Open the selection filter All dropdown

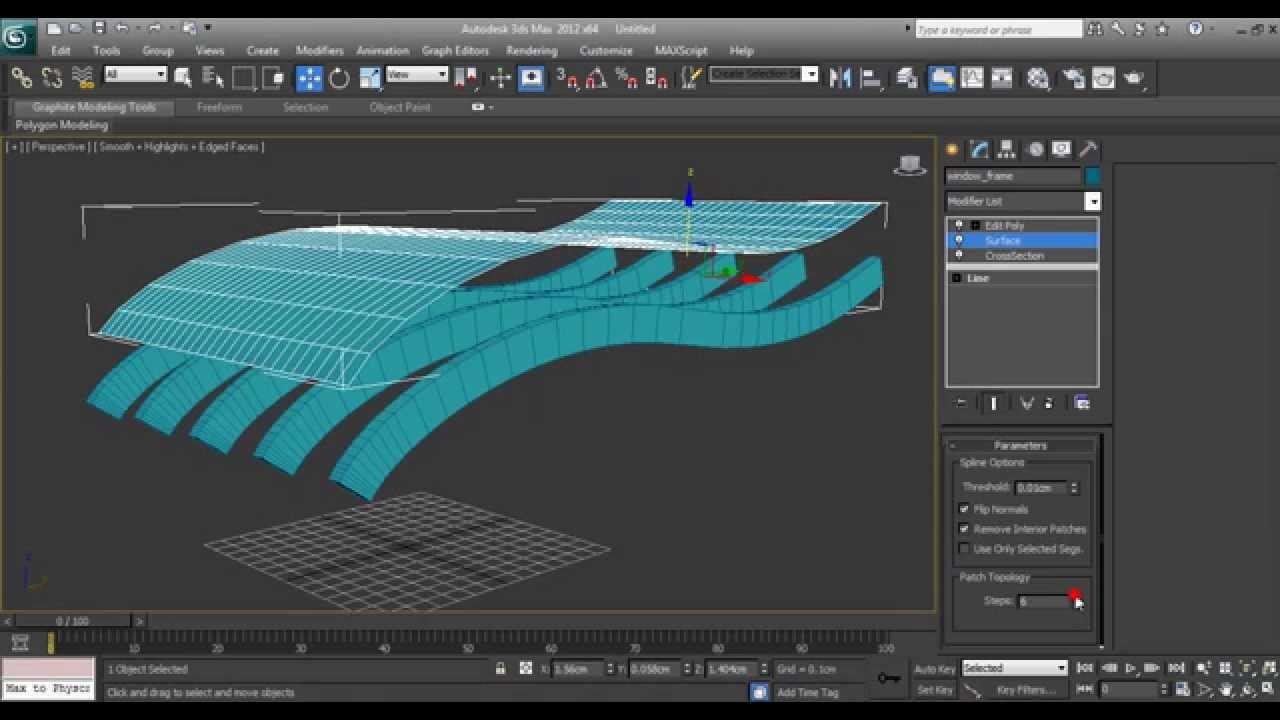coord(135,75)
